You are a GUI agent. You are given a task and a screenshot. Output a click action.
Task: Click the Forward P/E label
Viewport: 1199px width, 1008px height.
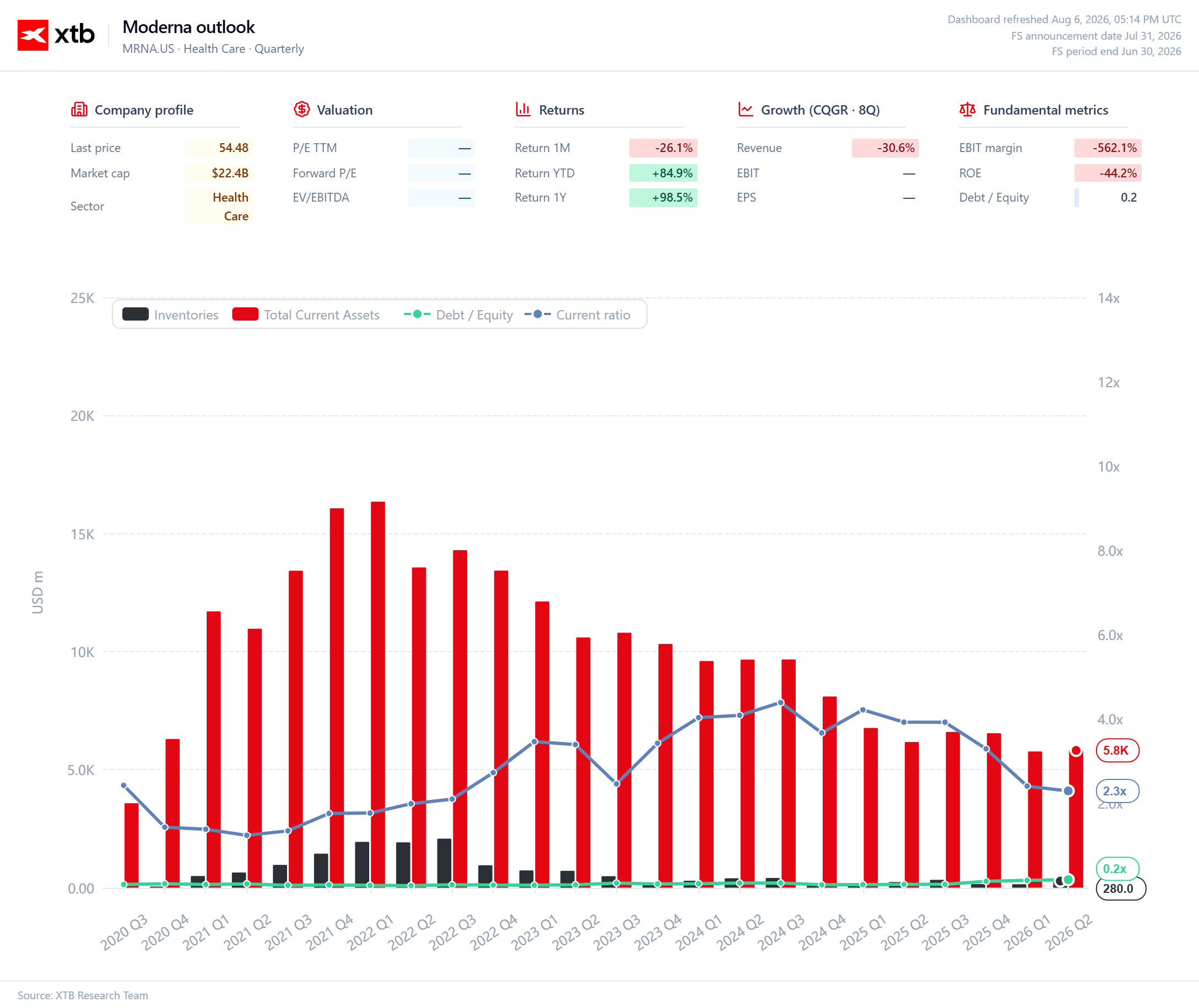[325, 173]
